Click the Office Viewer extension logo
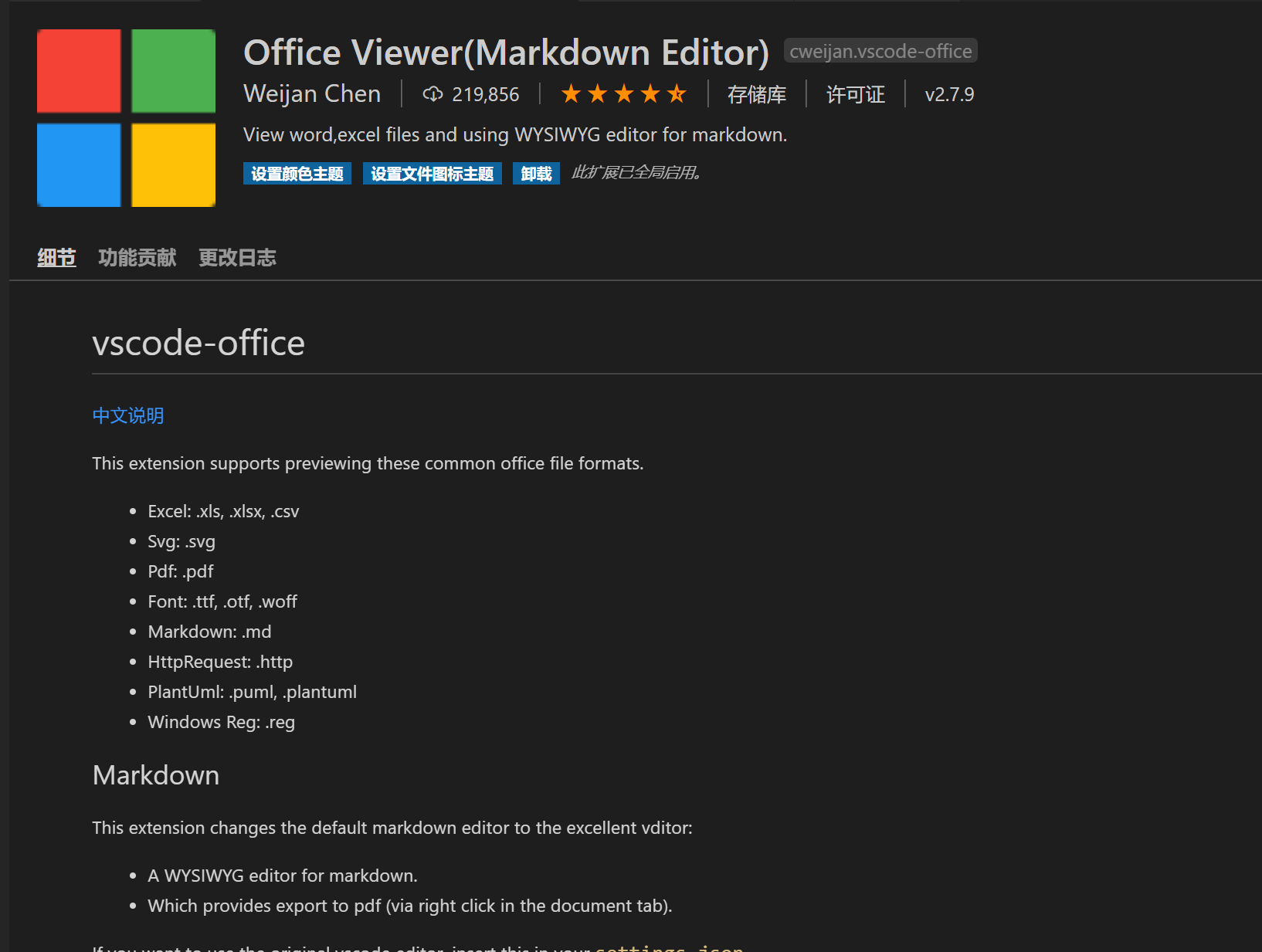This screenshot has width=1262, height=952. click(126, 118)
